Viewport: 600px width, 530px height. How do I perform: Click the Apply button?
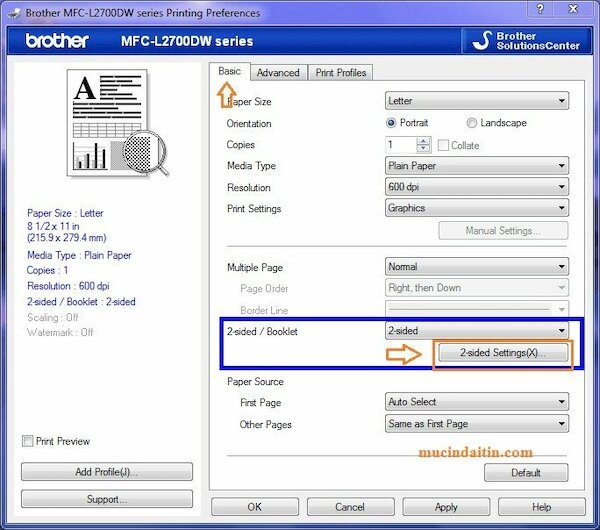pyautogui.click(x=446, y=507)
